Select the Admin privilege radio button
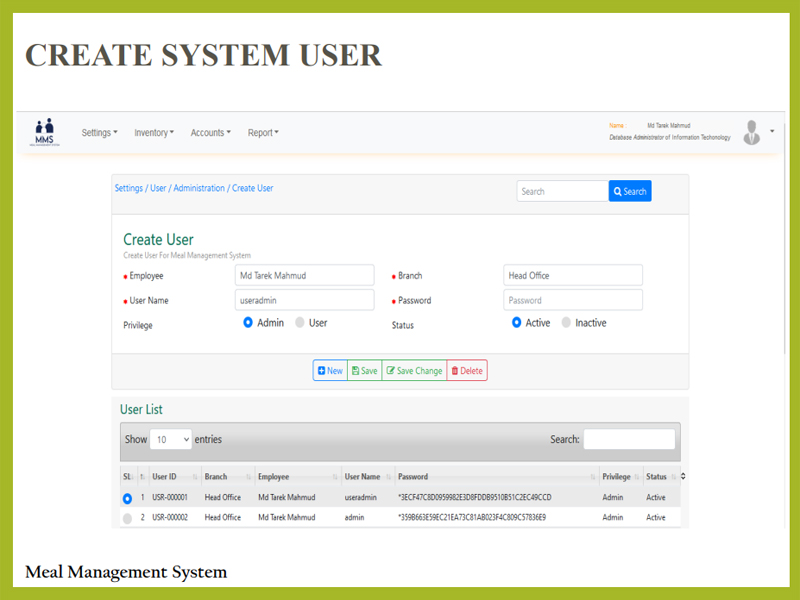The image size is (800, 600). (248, 323)
